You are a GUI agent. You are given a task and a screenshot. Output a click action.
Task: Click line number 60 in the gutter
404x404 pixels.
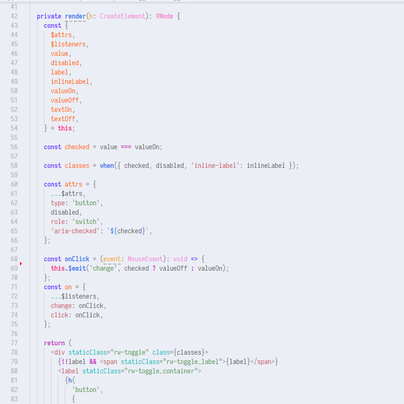14,184
